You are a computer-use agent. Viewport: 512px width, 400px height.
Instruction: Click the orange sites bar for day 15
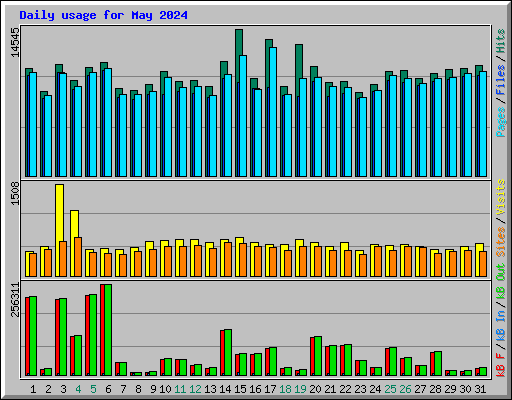pos(243,260)
